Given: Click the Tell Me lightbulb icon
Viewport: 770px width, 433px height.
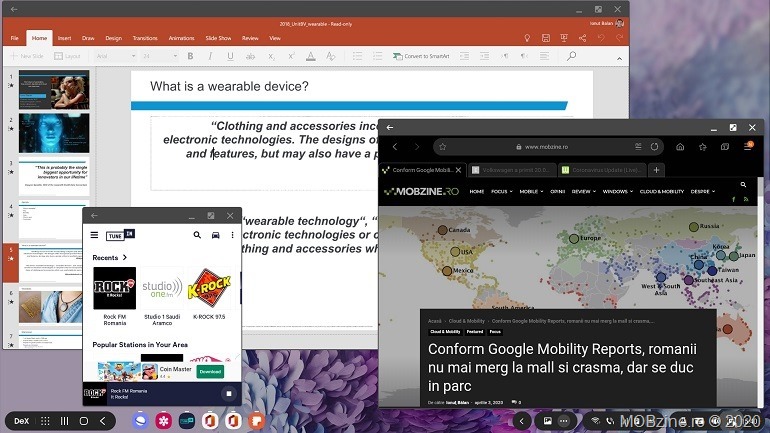Looking at the screenshot, I should click(x=527, y=38).
